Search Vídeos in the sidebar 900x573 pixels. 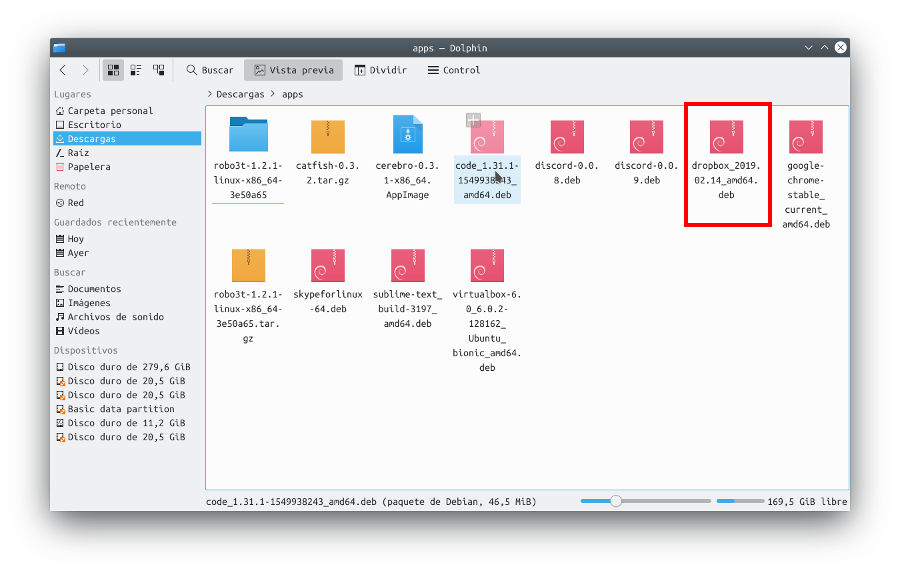[x=127, y=331]
